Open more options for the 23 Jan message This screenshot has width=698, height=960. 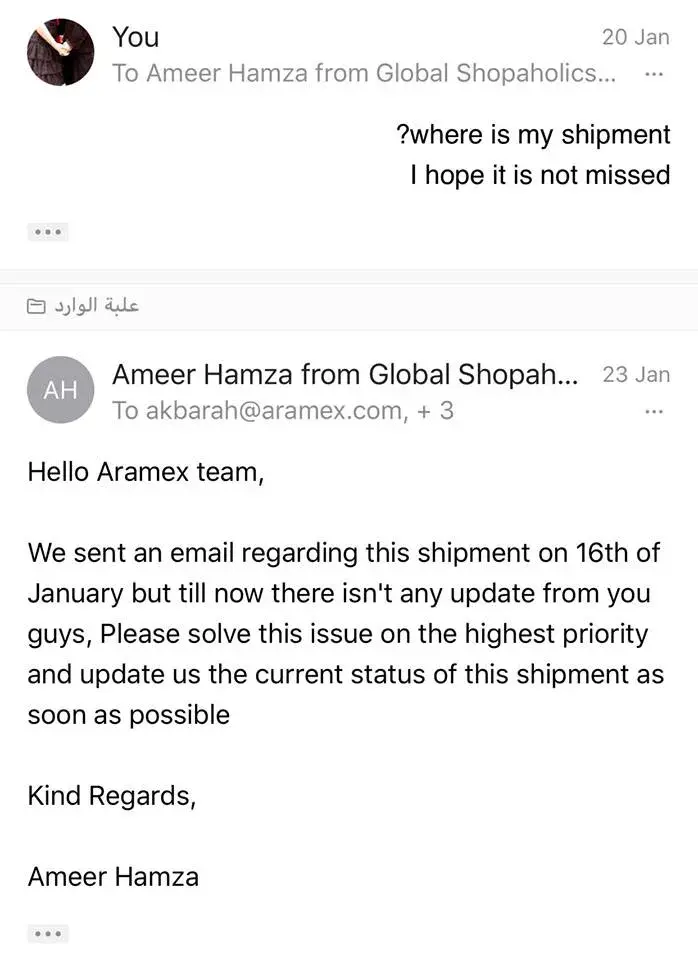pos(654,412)
